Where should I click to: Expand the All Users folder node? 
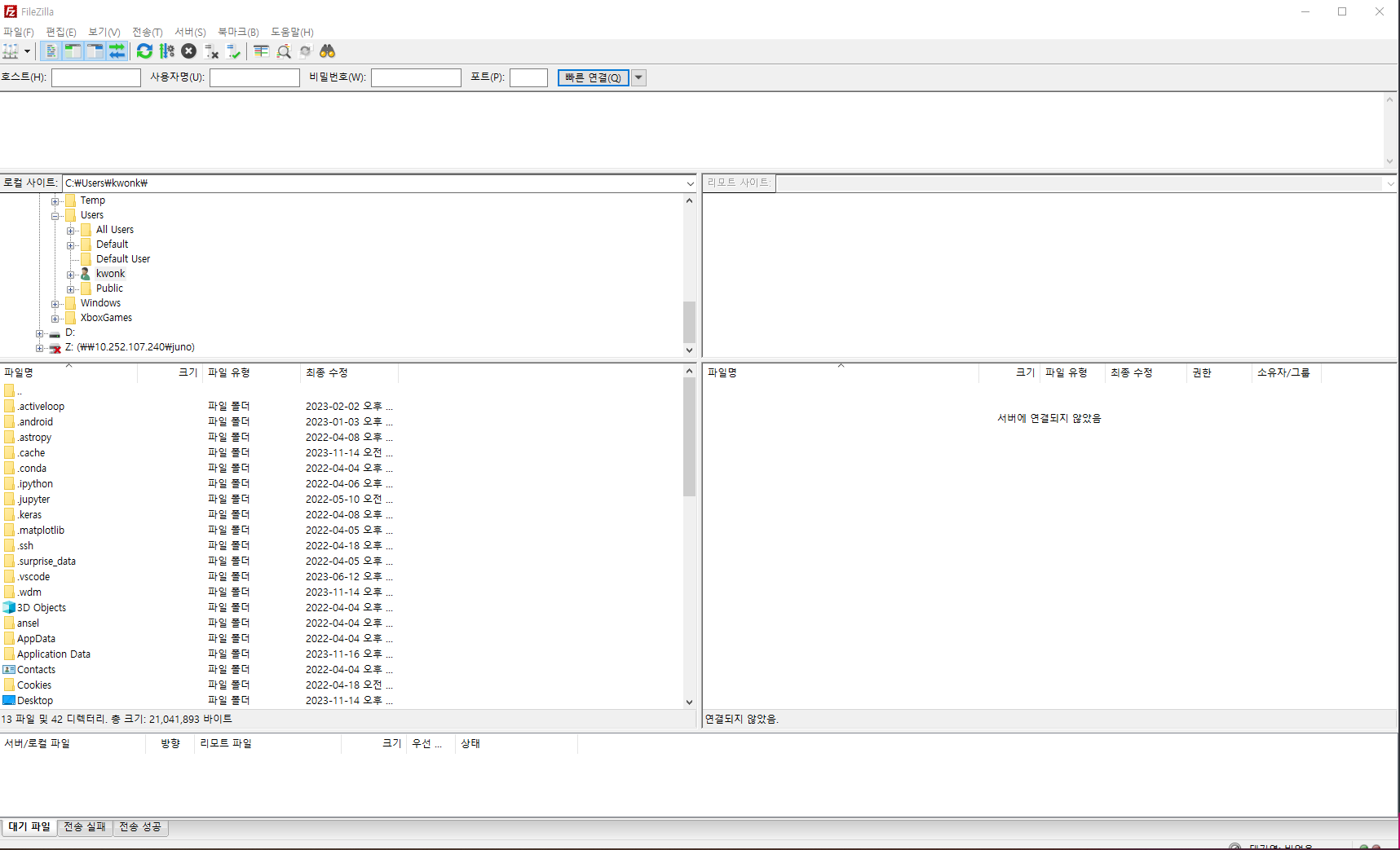[71, 231]
